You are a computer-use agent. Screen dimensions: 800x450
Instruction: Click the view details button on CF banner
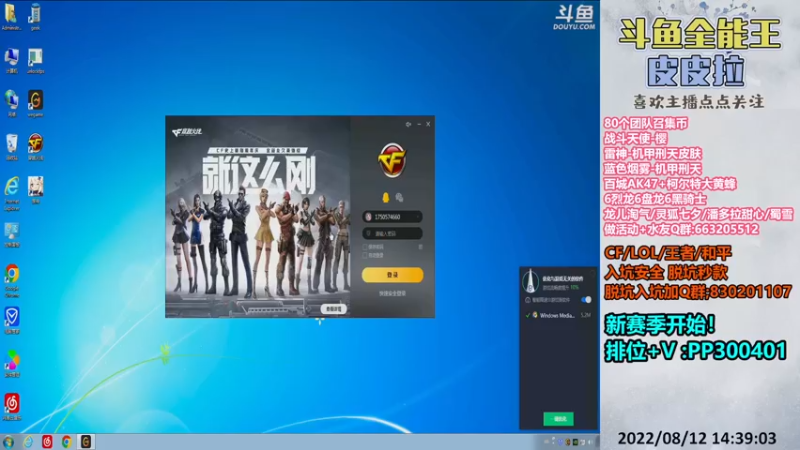pos(334,309)
